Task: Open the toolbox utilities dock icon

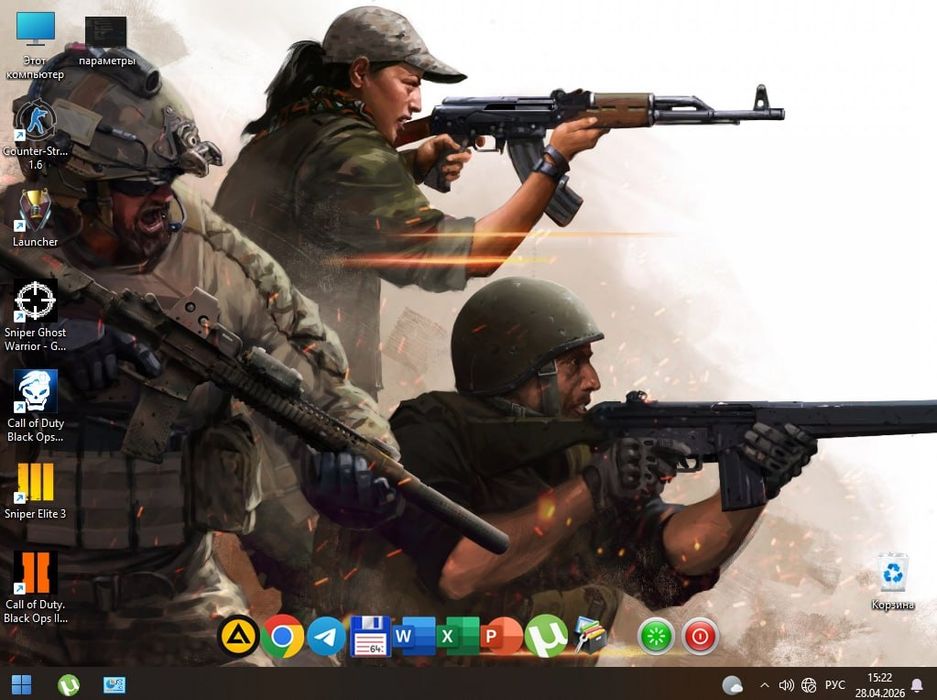Action: (590, 636)
